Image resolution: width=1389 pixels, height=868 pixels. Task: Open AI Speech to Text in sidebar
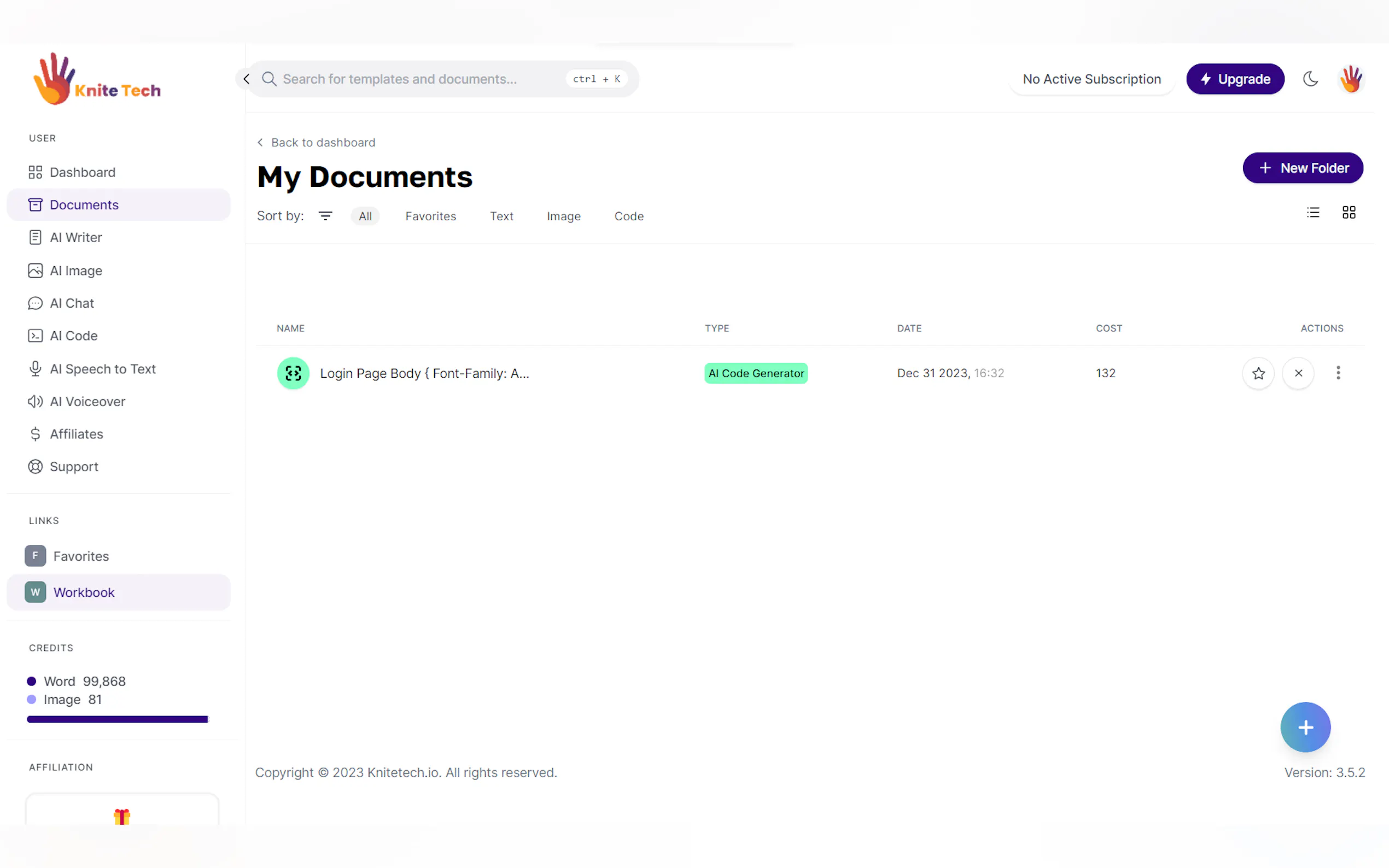[x=102, y=368]
